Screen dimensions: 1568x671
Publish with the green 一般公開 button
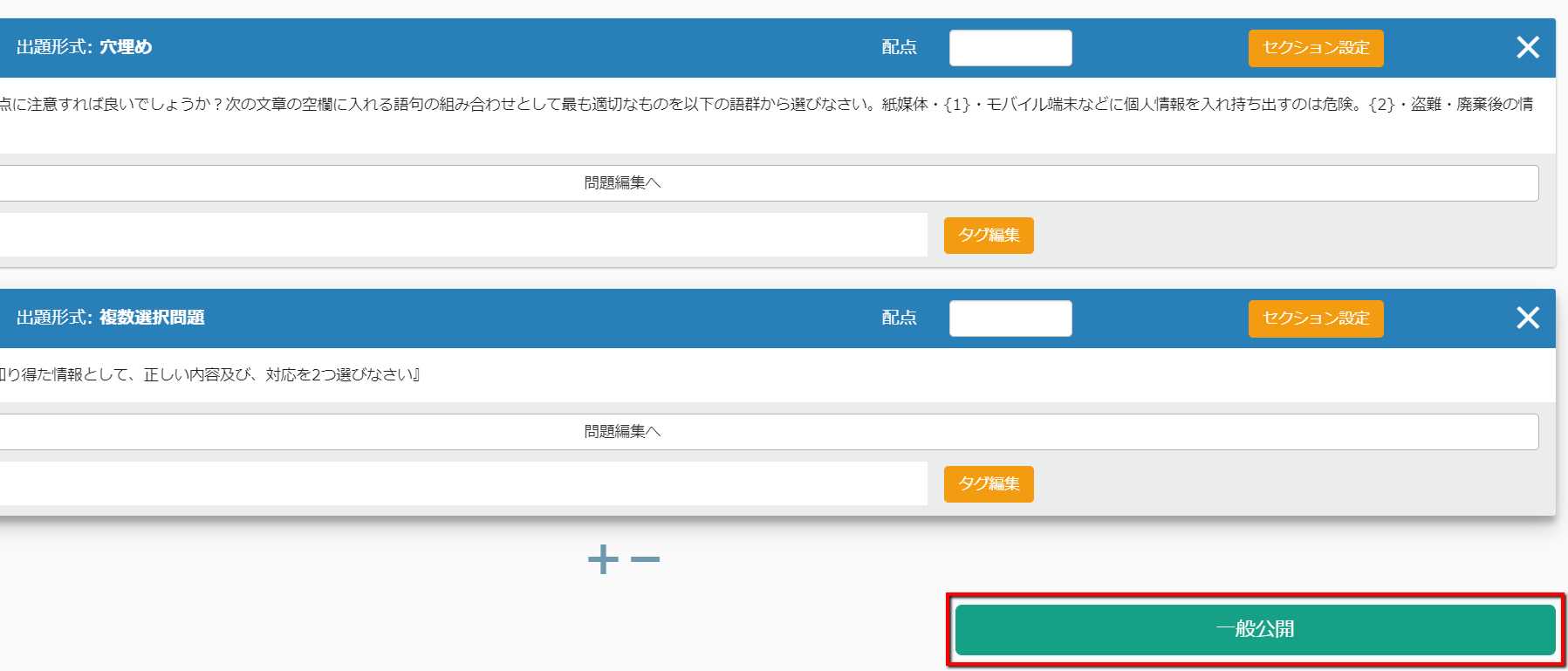tap(1255, 629)
